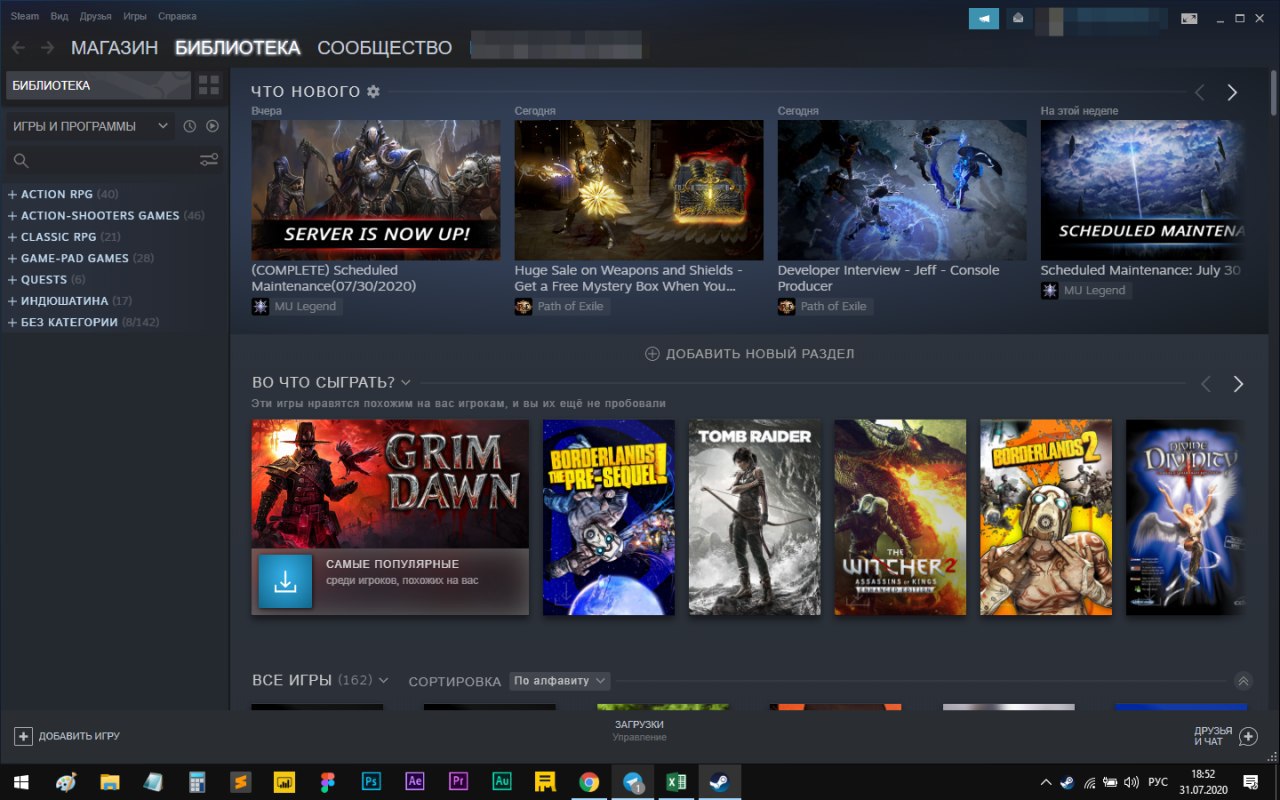Open Google Chrome from the taskbar
1280x800 pixels.
pos(589,782)
